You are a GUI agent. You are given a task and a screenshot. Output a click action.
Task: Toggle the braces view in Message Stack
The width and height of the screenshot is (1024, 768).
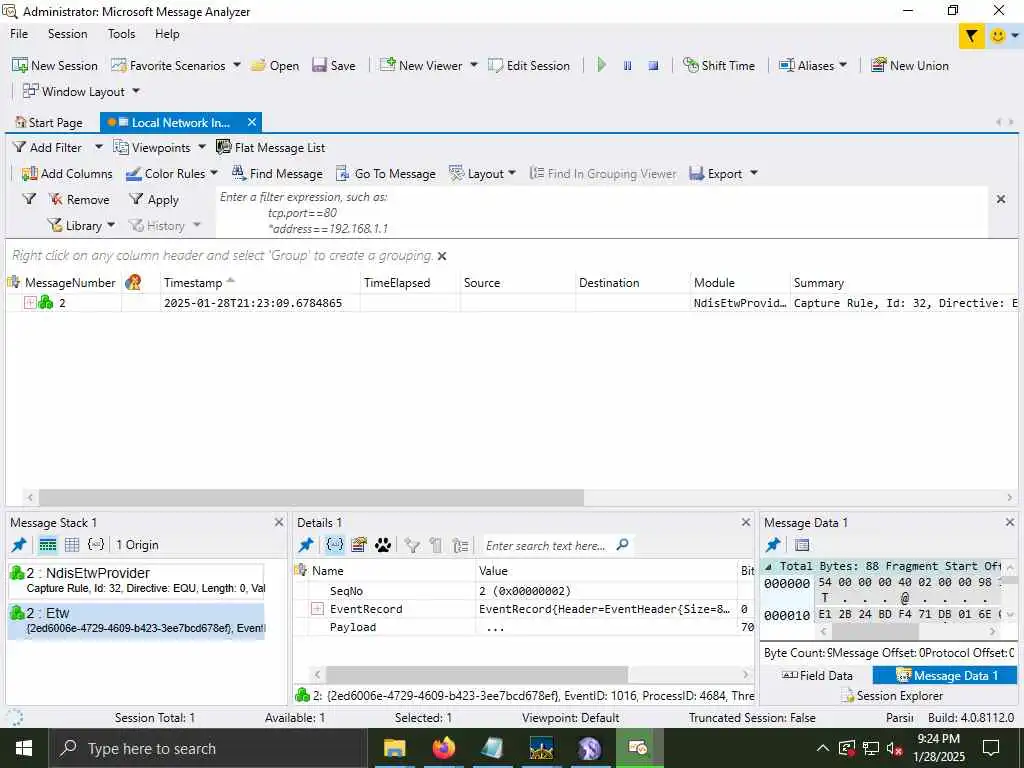coord(96,544)
